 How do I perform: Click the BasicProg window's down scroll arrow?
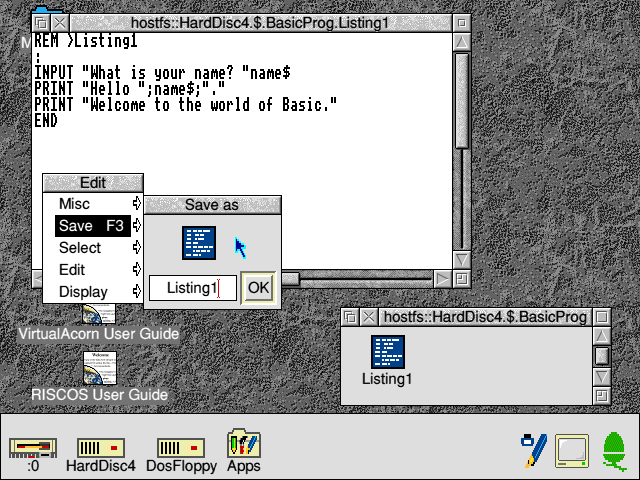(602, 376)
